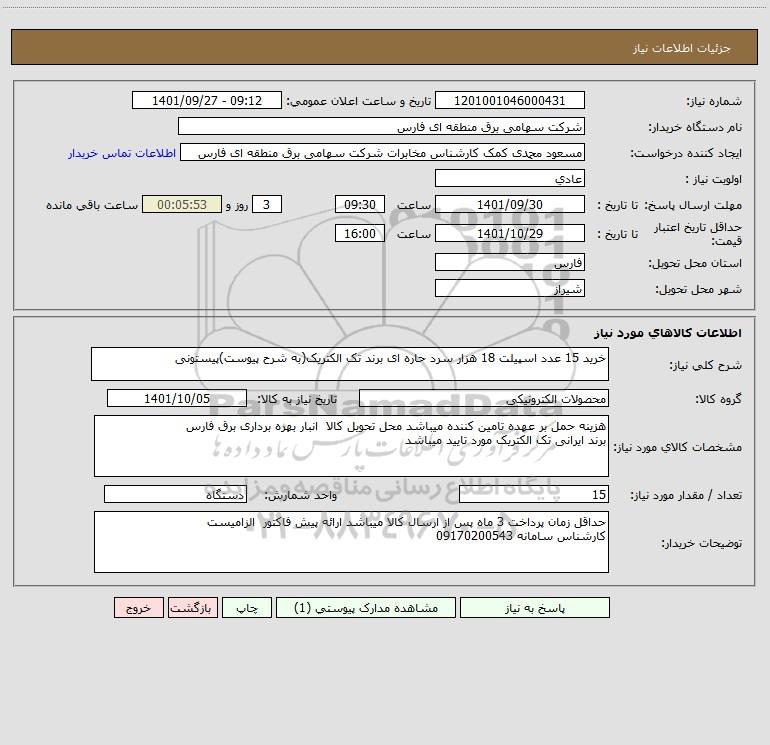This screenshot has height=745, width=770.
Task: Click the header 'جزئیات اطلاعات نیاز'
Action: [x=681, y=48]
